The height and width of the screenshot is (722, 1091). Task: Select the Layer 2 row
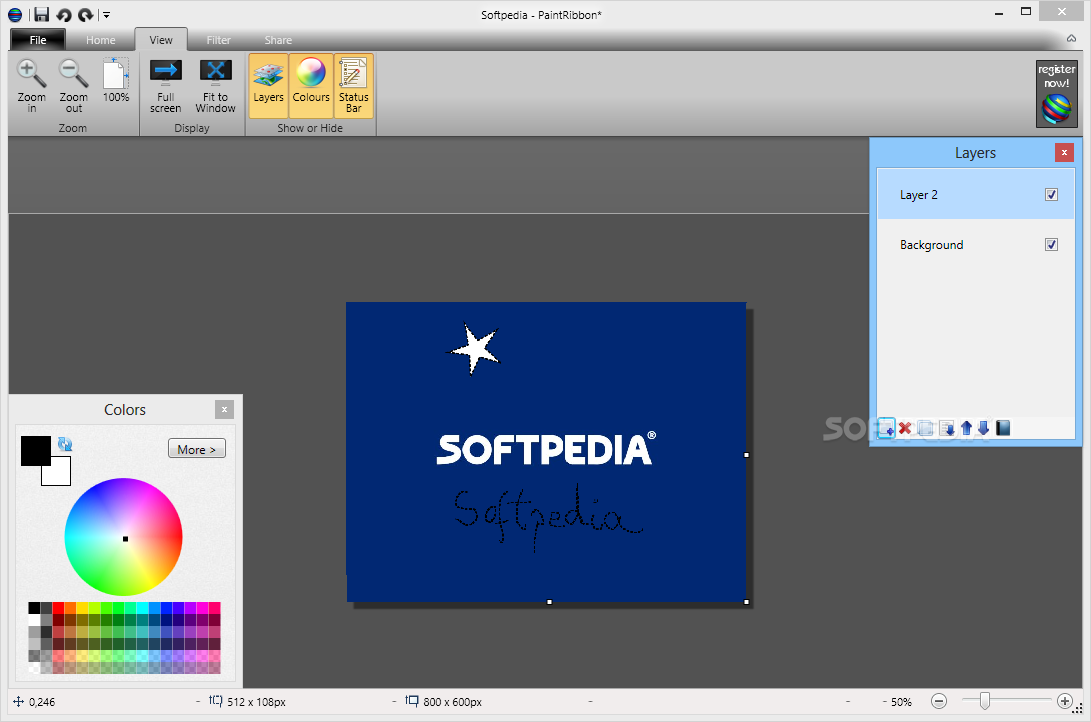(975, 195)
